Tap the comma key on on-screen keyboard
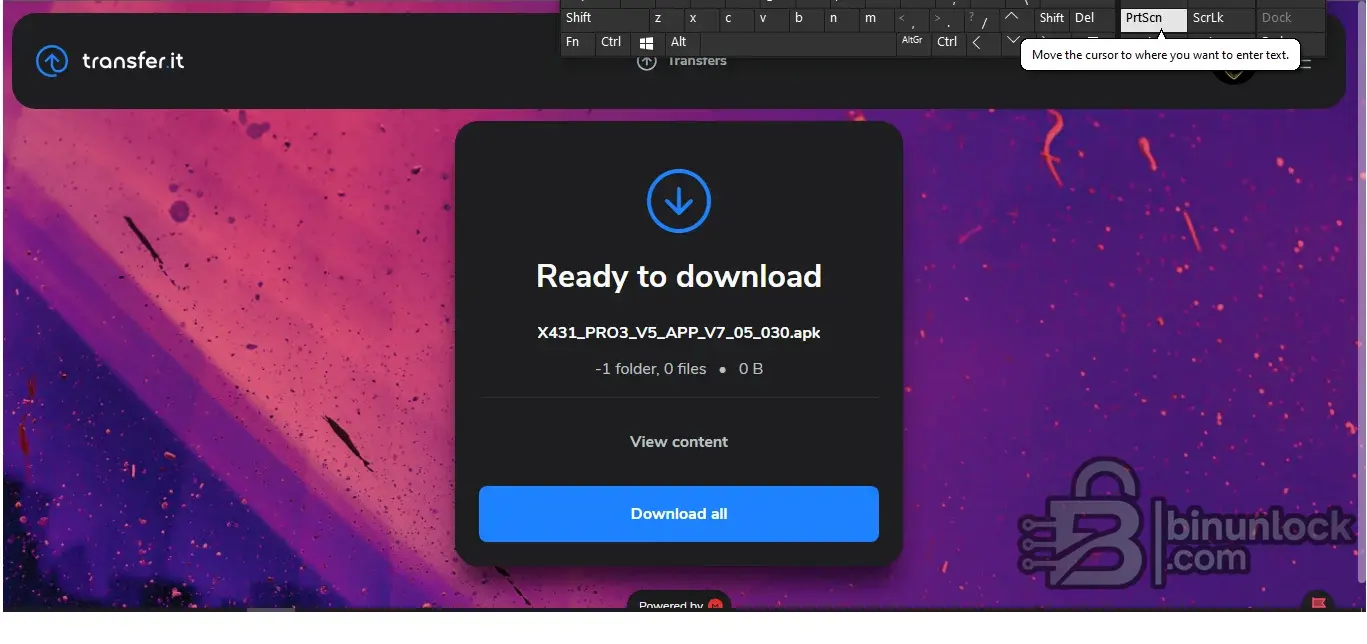 click(911, 19)
